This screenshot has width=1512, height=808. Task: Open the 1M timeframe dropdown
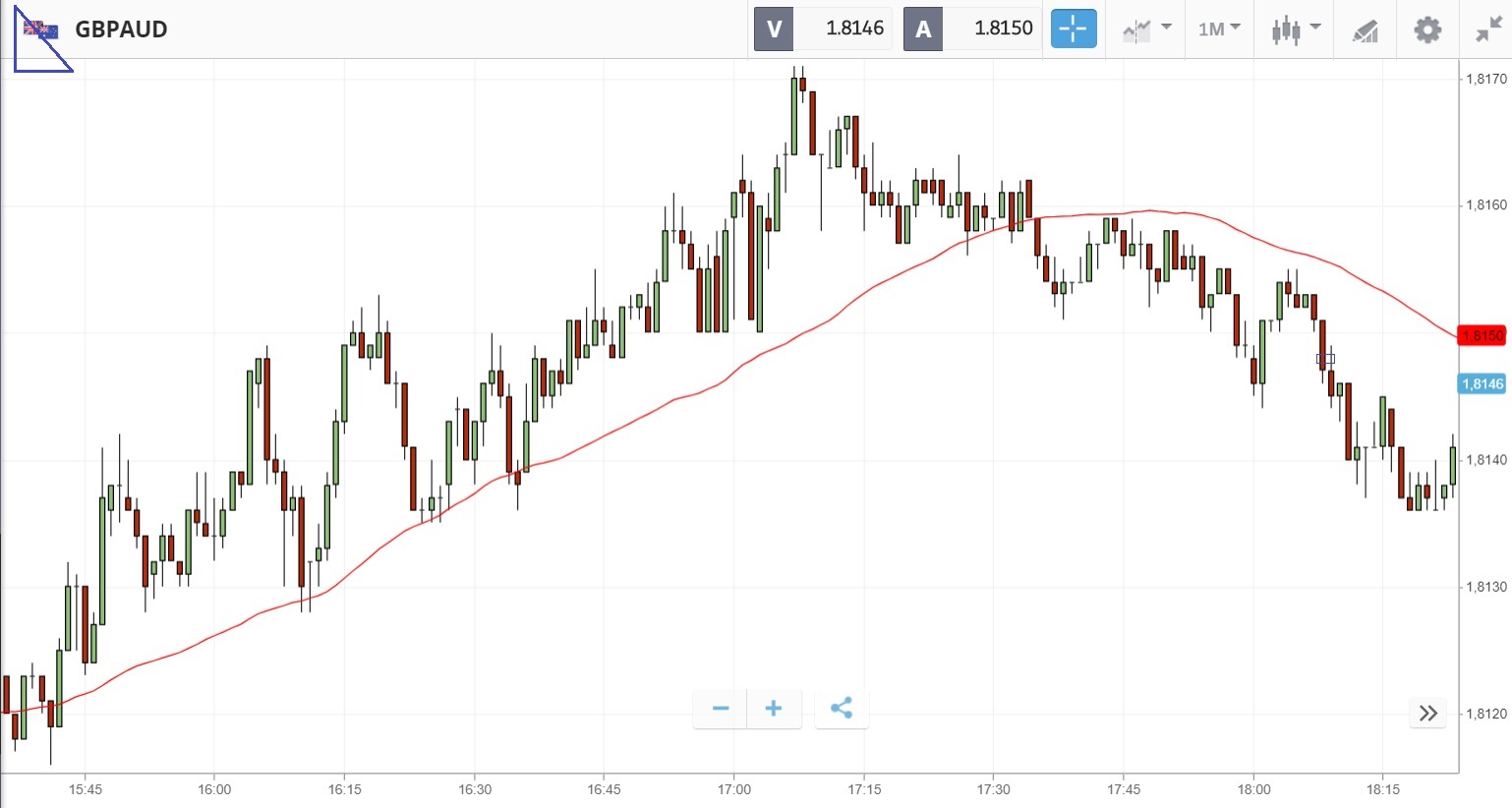(1219, 29)
